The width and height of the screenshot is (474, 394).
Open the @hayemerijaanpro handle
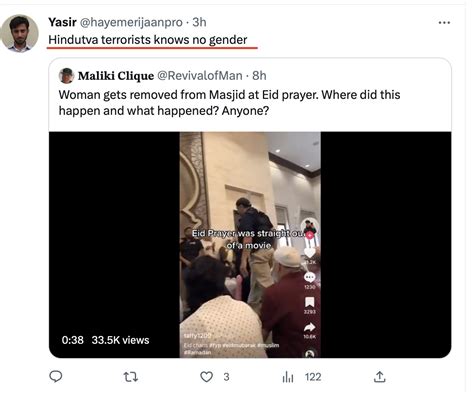131,22
